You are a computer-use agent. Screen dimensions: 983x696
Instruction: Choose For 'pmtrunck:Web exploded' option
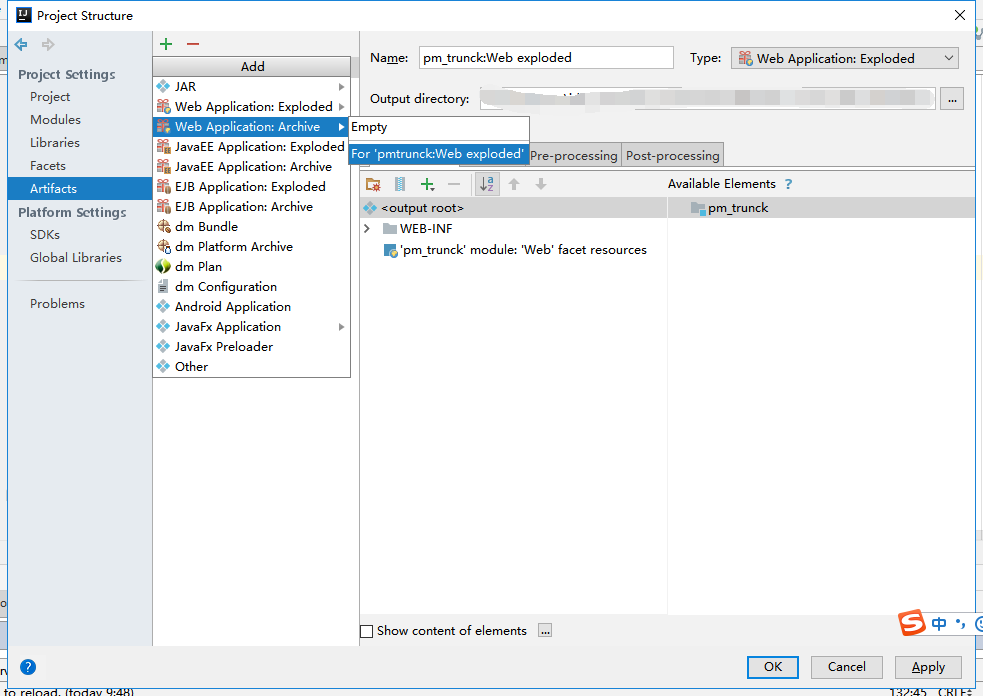pyautogui.click(x=439, y=154)
